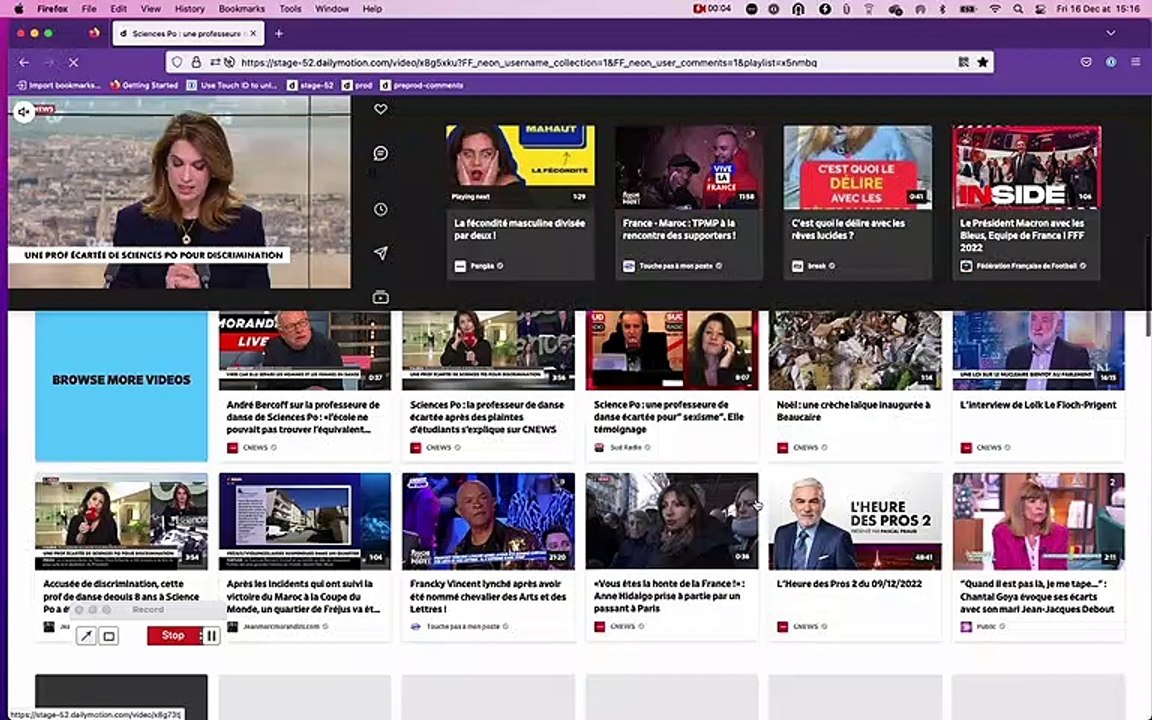
Task: Select arrow tool in Record panel
Action: (x=86, y=636)
